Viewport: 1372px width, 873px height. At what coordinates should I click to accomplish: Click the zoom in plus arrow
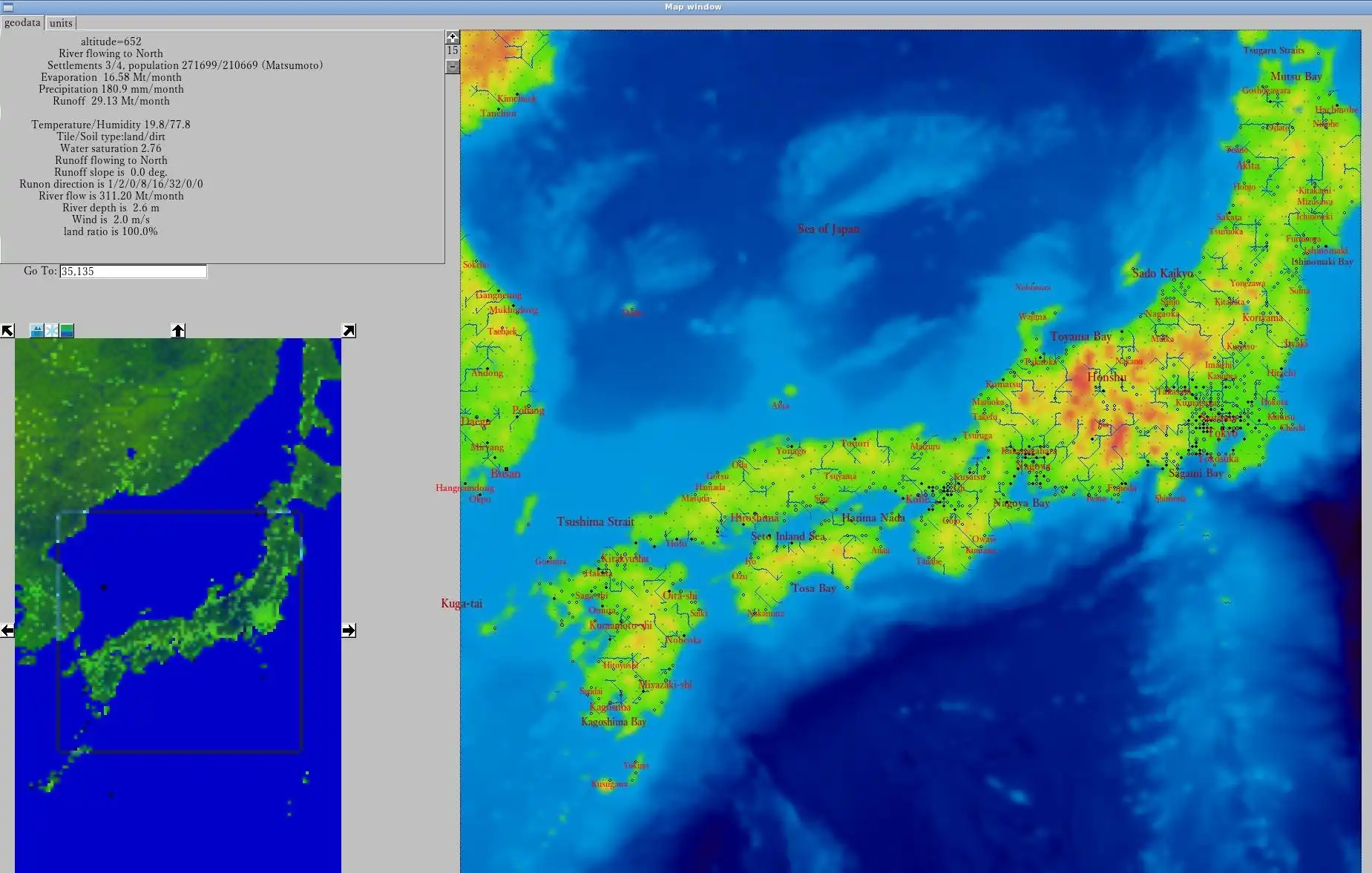click(453, 37)
